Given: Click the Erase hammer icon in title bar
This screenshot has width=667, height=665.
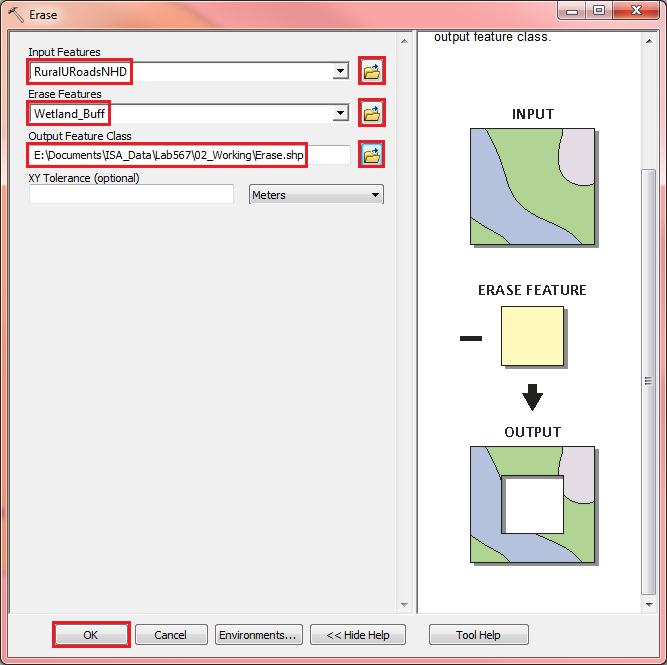Looking at the screenshot, I should pyautogui.click(x=16, y=15).
